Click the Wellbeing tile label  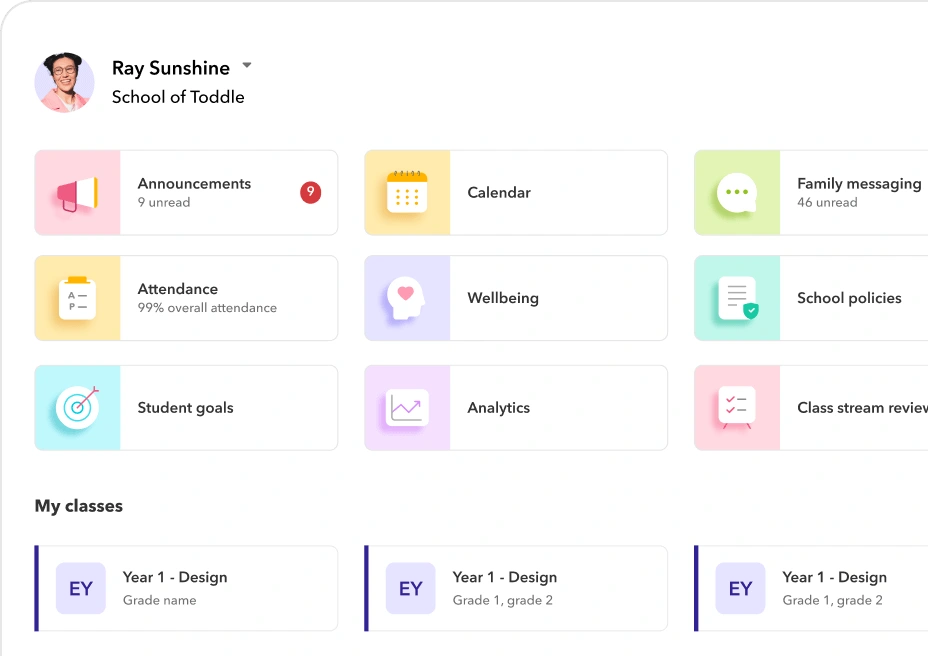point(505,297)
